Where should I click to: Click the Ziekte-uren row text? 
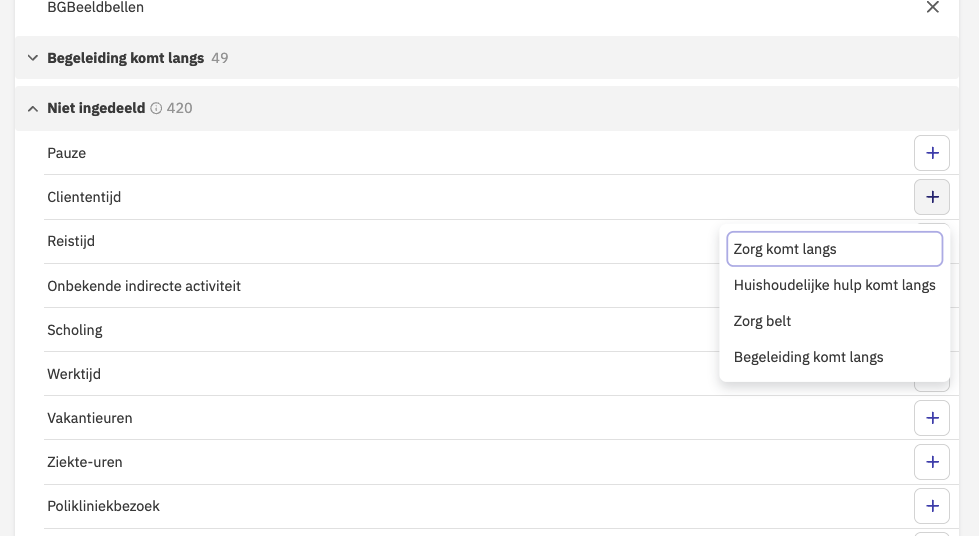click(x=85, y=462)
